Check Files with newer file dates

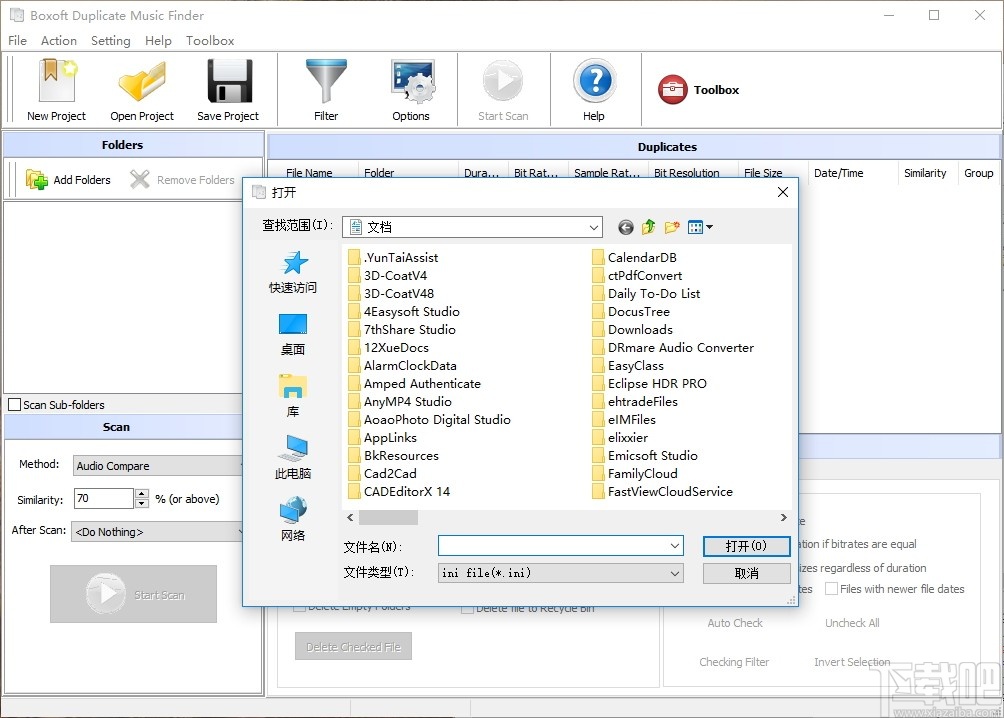click(831, 588)
